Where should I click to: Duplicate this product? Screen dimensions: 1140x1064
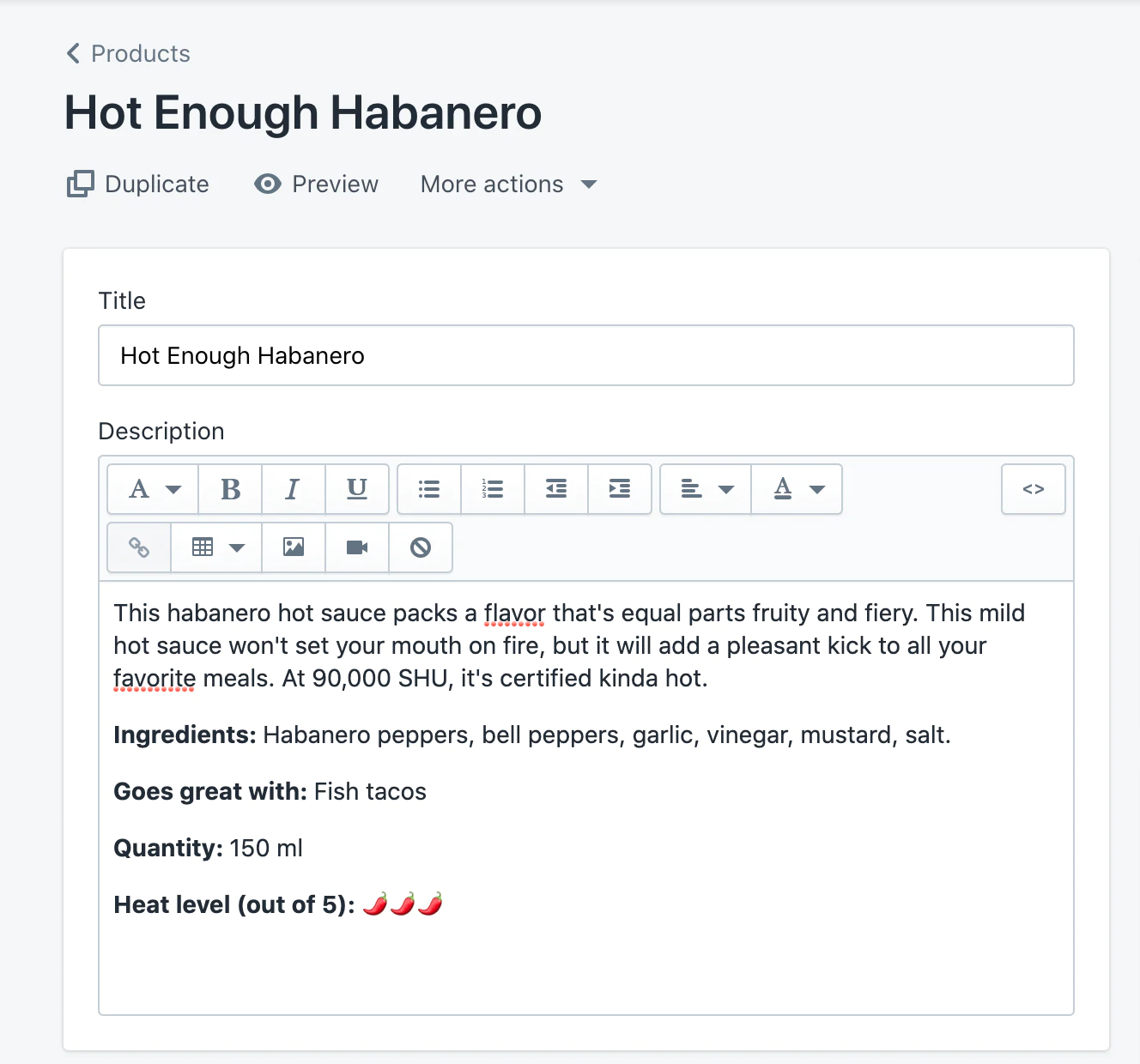138,184
